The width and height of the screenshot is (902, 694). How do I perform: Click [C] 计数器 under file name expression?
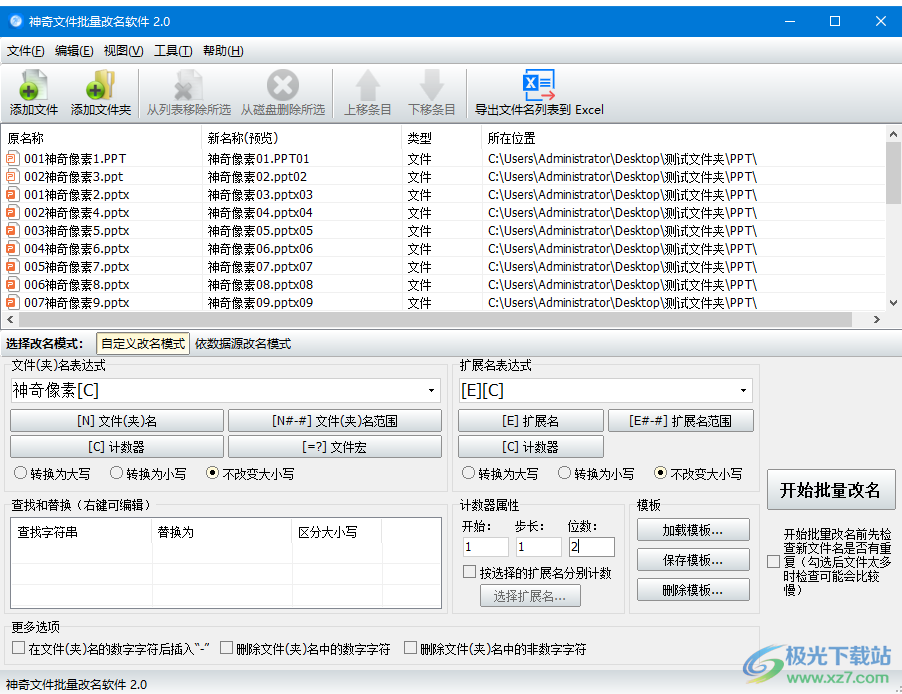(117, 447)
